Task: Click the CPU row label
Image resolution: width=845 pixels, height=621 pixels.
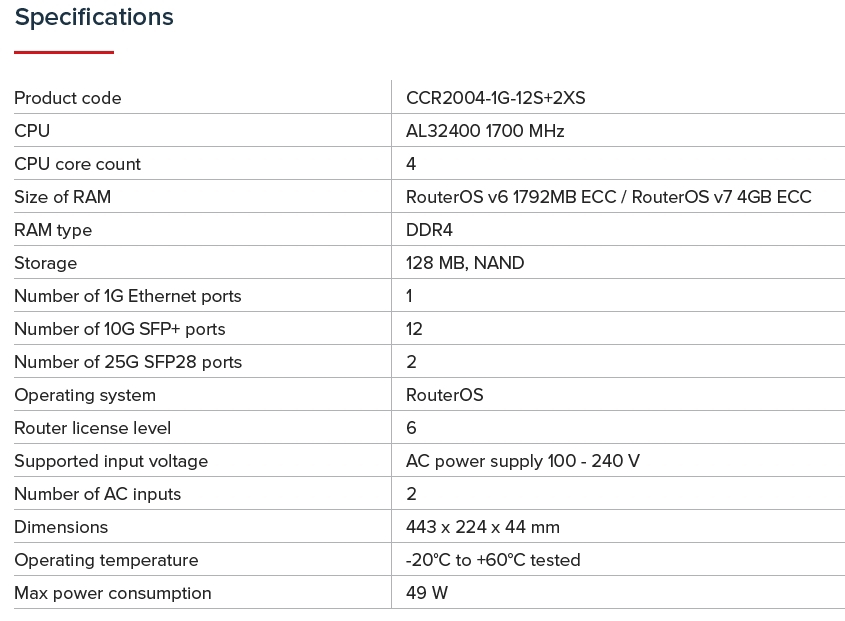Action: tap(32, 131)
